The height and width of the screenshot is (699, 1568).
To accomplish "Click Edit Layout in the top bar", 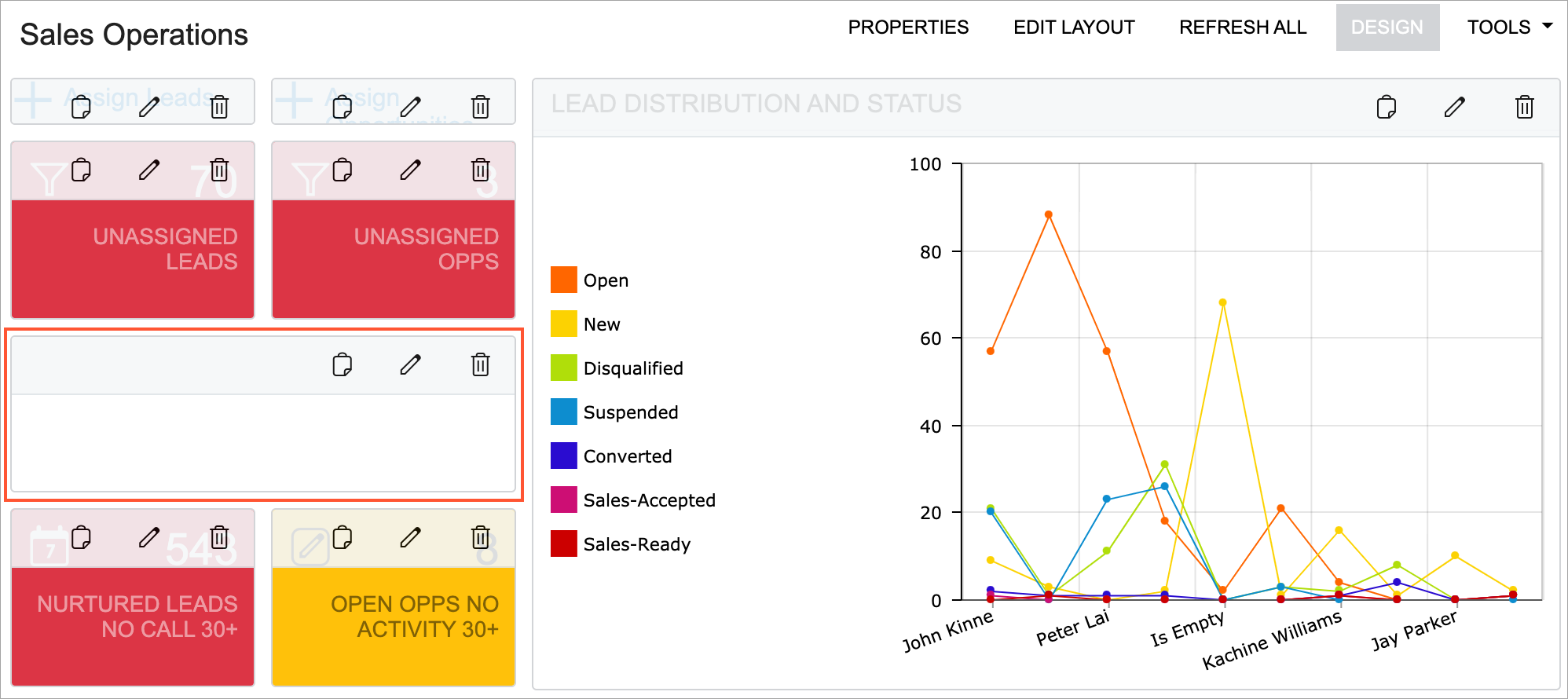I will [x=1073, y=27].
